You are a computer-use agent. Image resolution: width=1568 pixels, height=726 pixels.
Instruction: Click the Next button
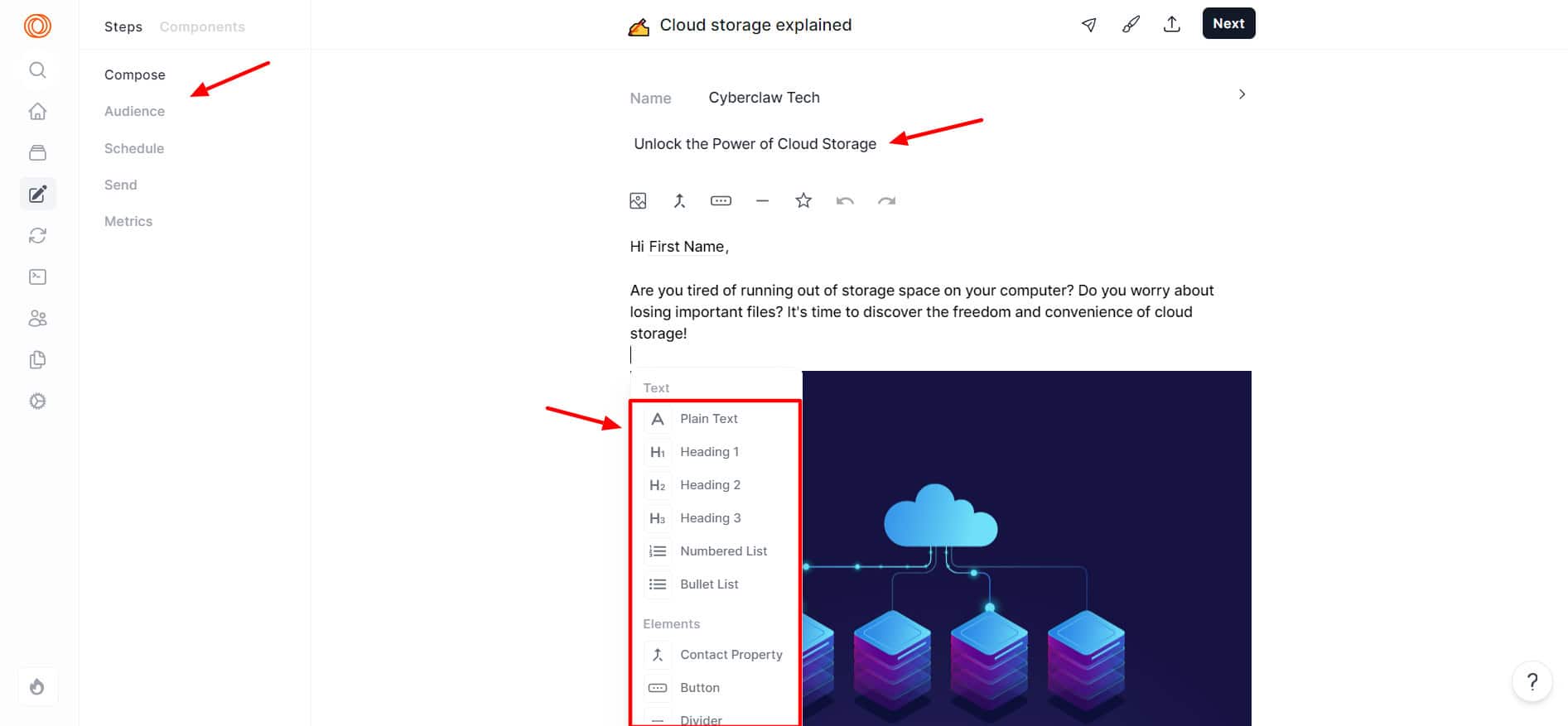(1228, 23)
